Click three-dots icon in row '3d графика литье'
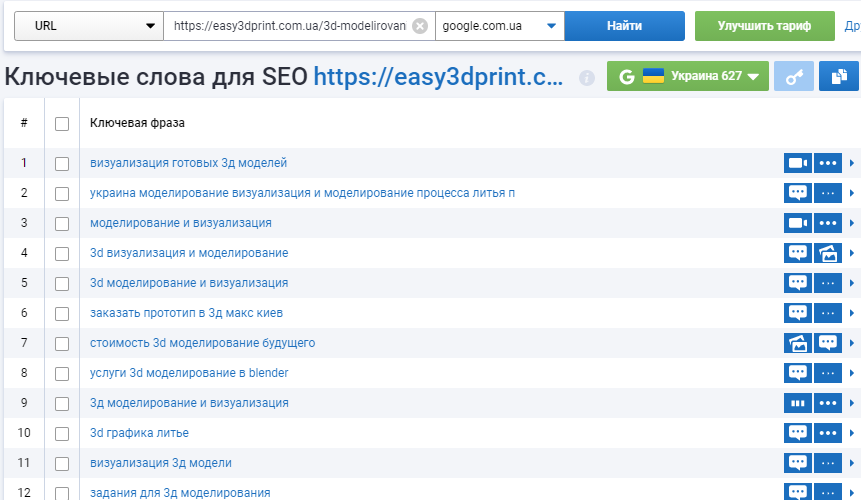This screenshot has width=861, height=500. coord(828,432)
